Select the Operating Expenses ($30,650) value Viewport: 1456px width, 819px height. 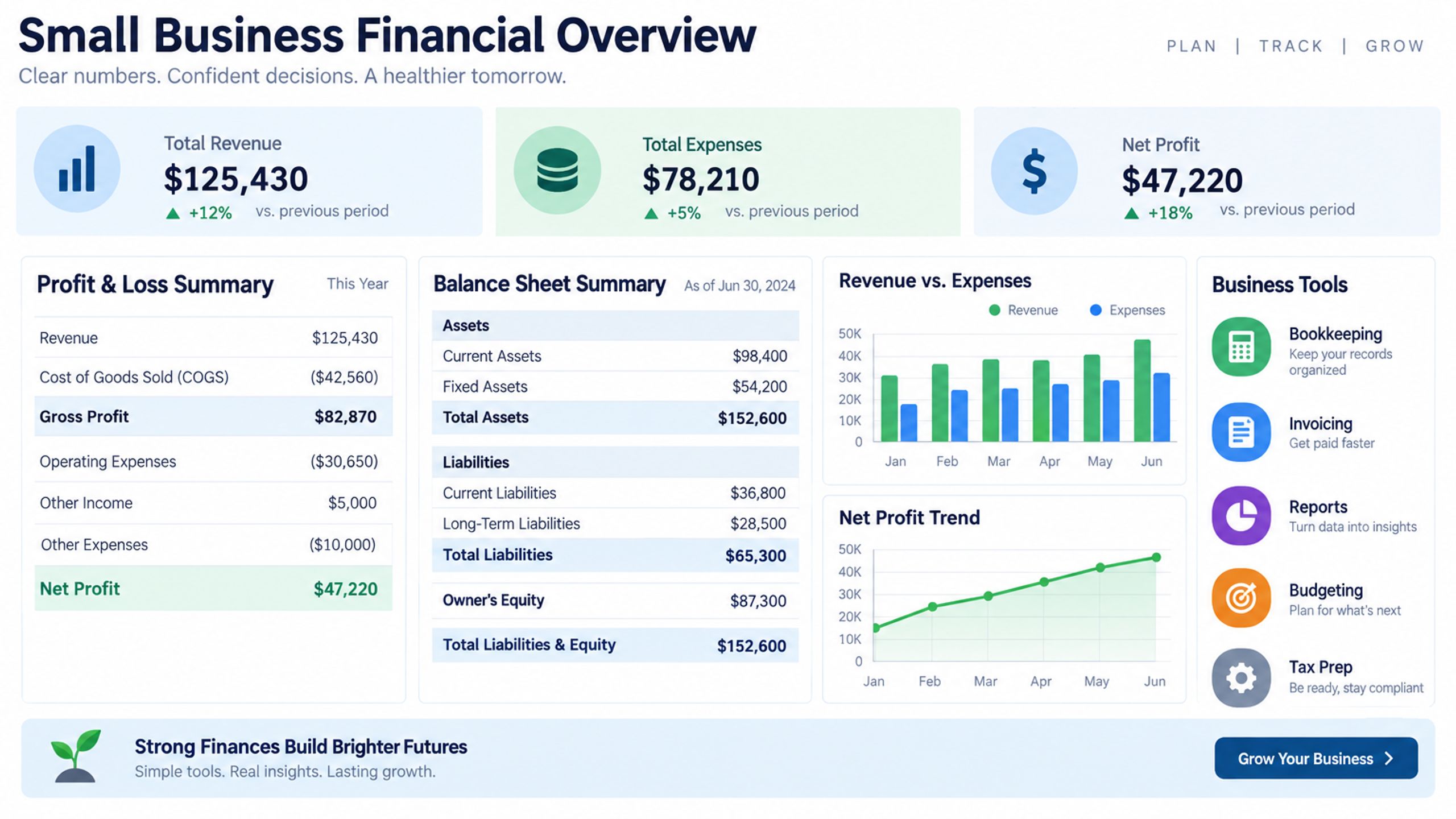[x=344, y=461]
